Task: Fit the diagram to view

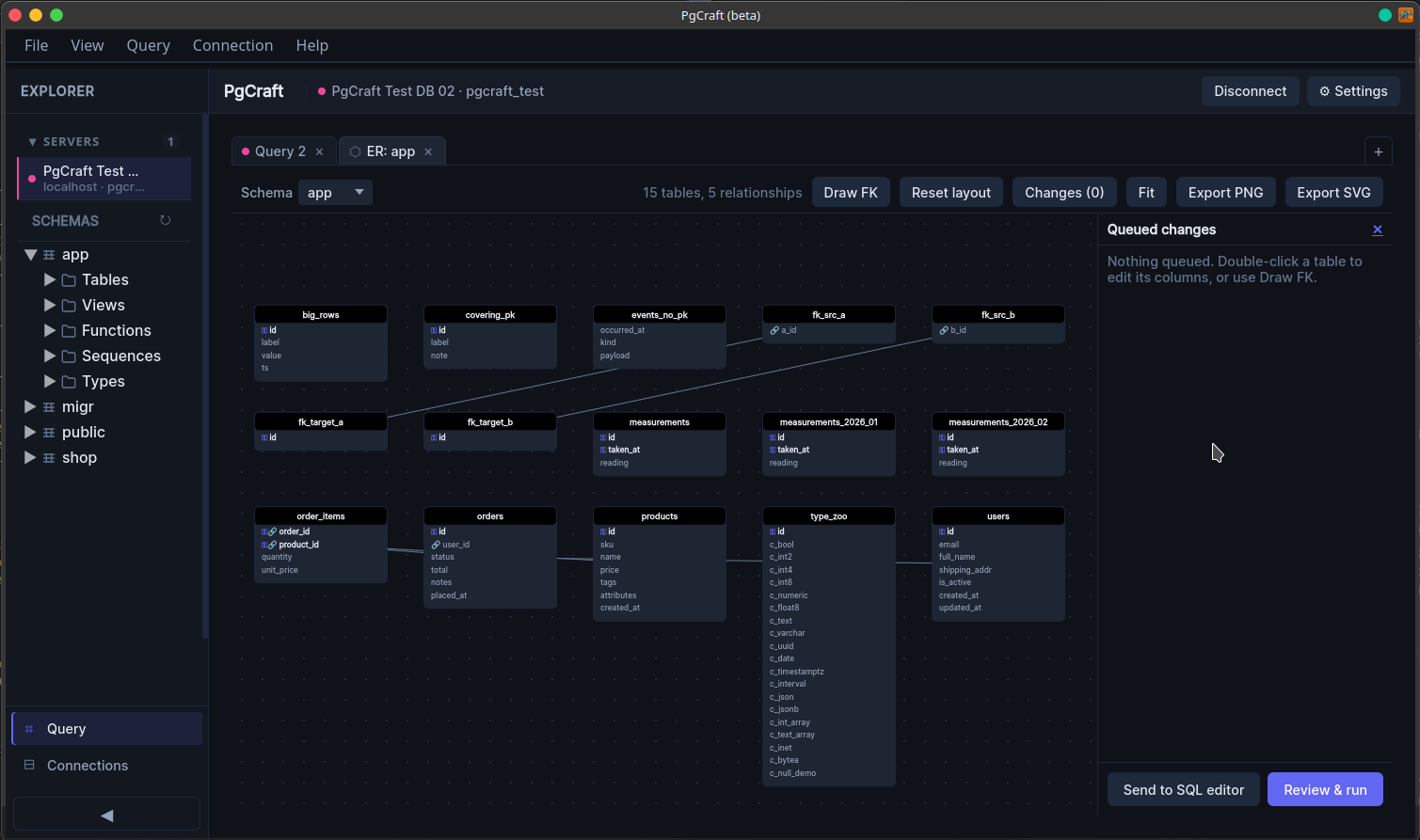Action: (x=1146, y=193)
